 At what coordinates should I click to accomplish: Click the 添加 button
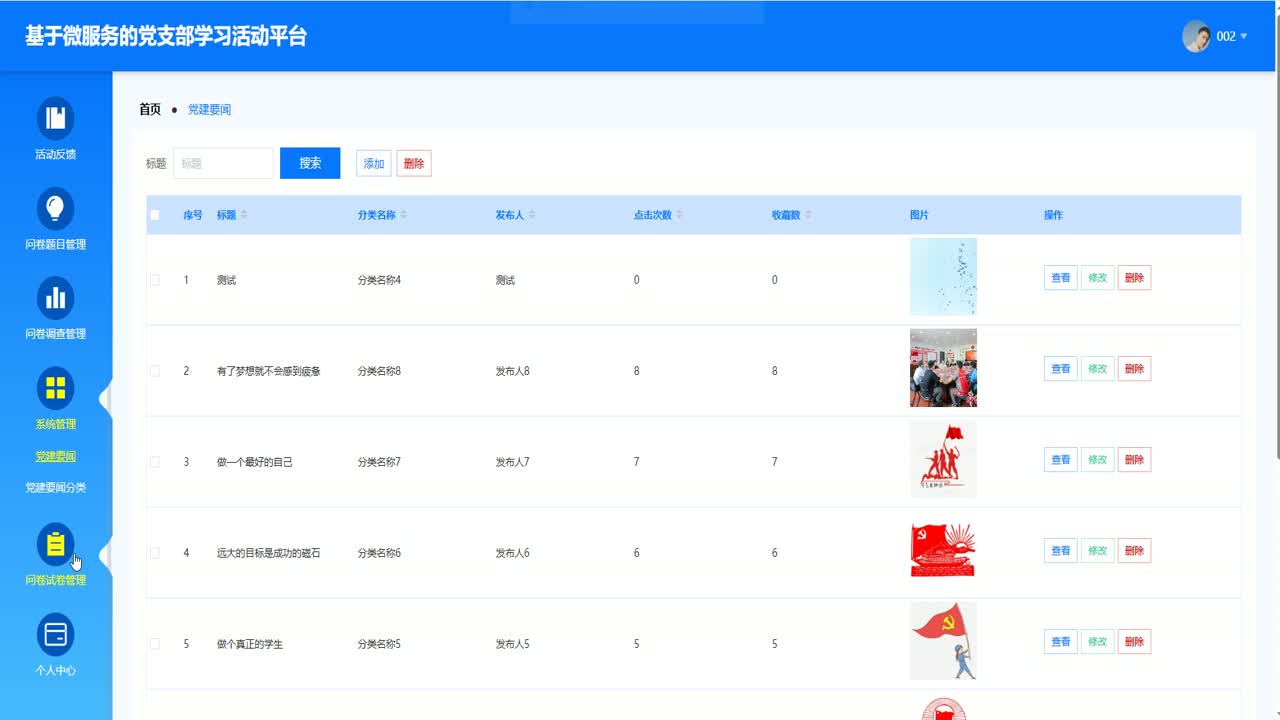coord(374,163)
